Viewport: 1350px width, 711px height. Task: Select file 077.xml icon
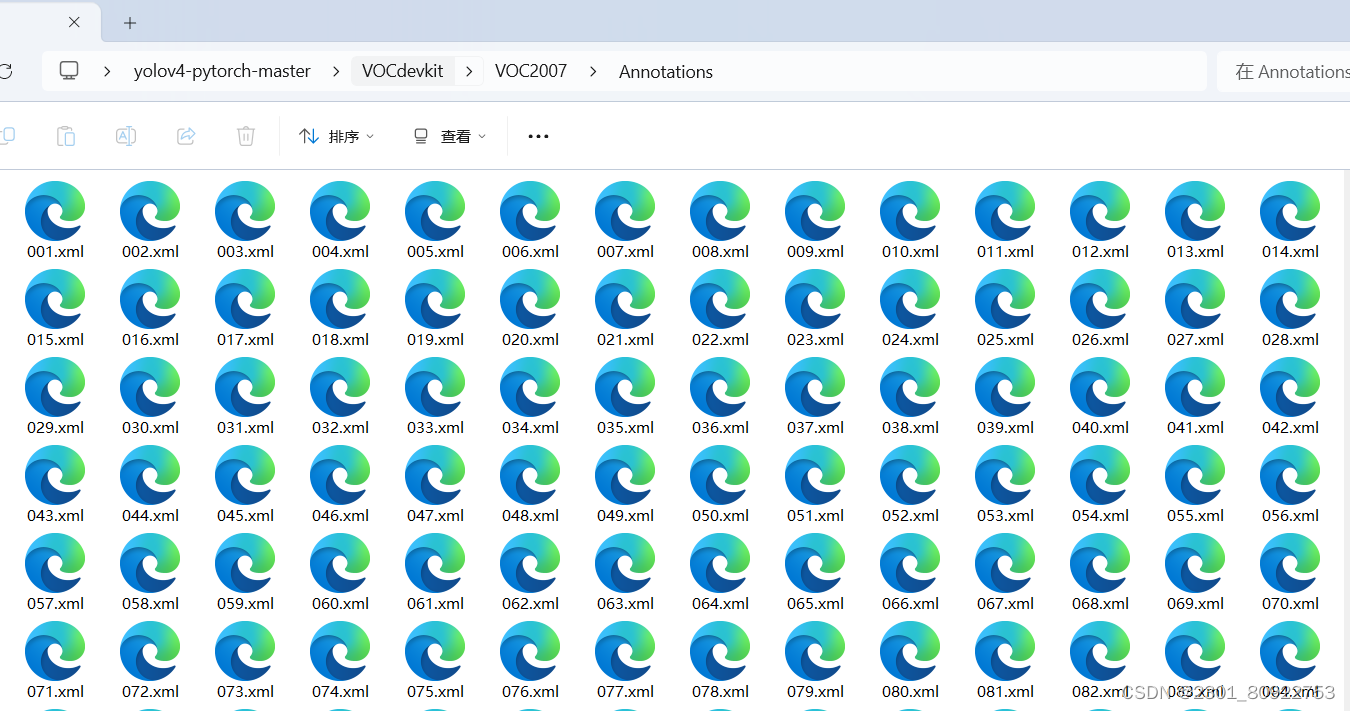coord(625,650)
